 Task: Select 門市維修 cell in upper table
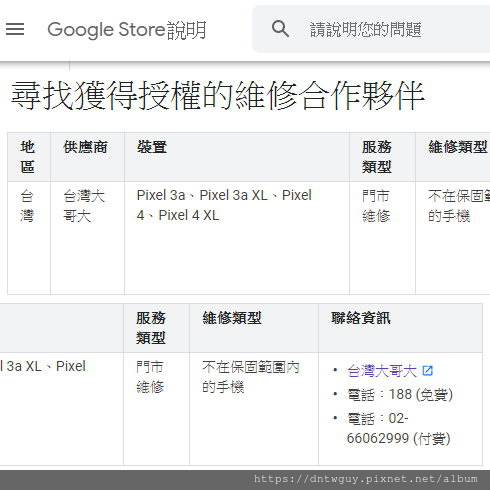point(382,238)
